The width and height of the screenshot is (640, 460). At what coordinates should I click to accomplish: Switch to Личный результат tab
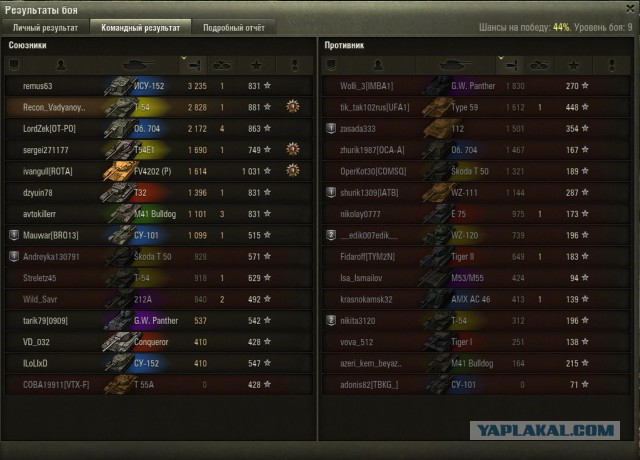pyautogui.click(x=45, y=28)
